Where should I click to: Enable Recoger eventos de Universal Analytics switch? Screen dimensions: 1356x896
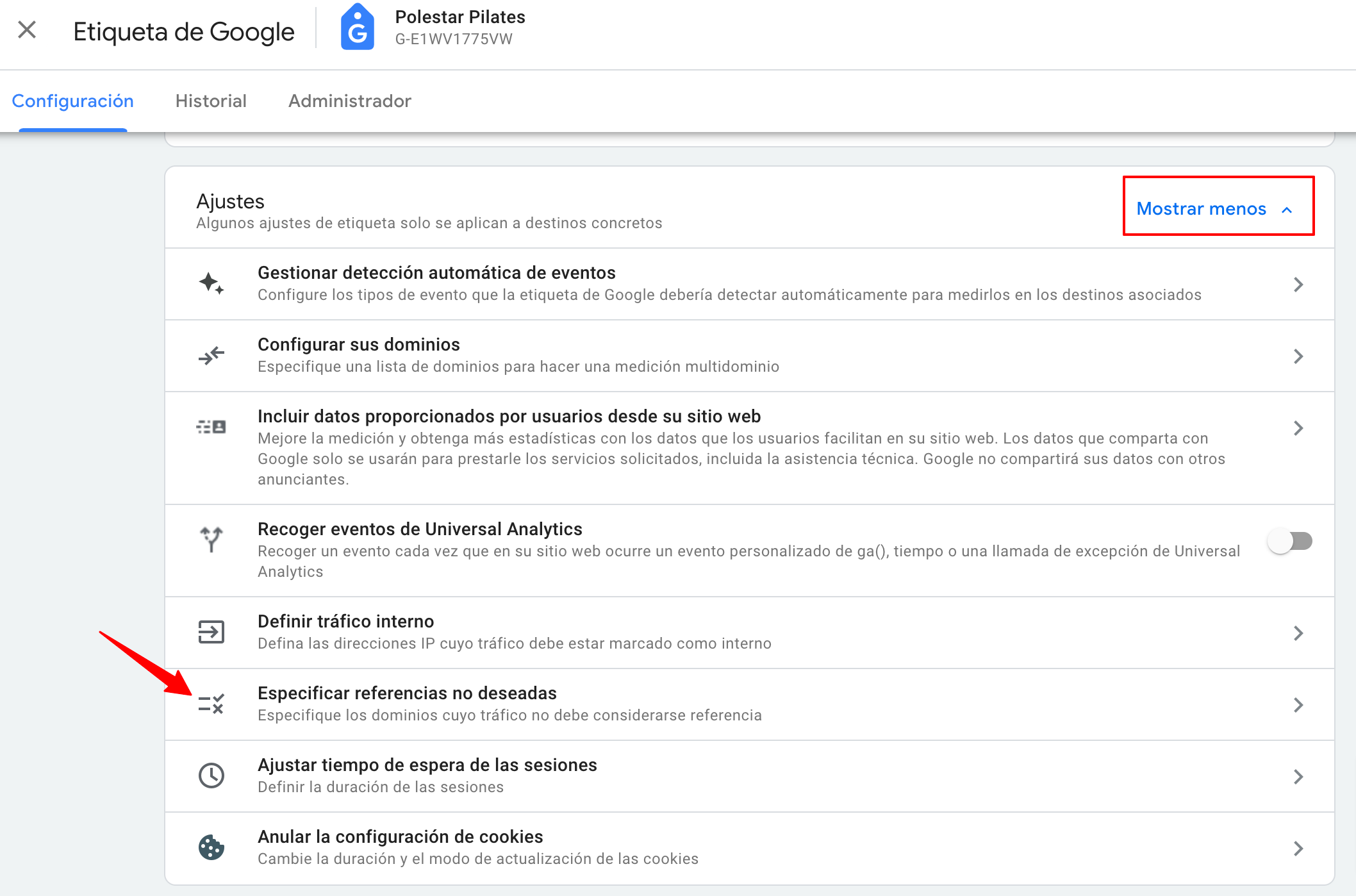click(x=1289, y=541)
